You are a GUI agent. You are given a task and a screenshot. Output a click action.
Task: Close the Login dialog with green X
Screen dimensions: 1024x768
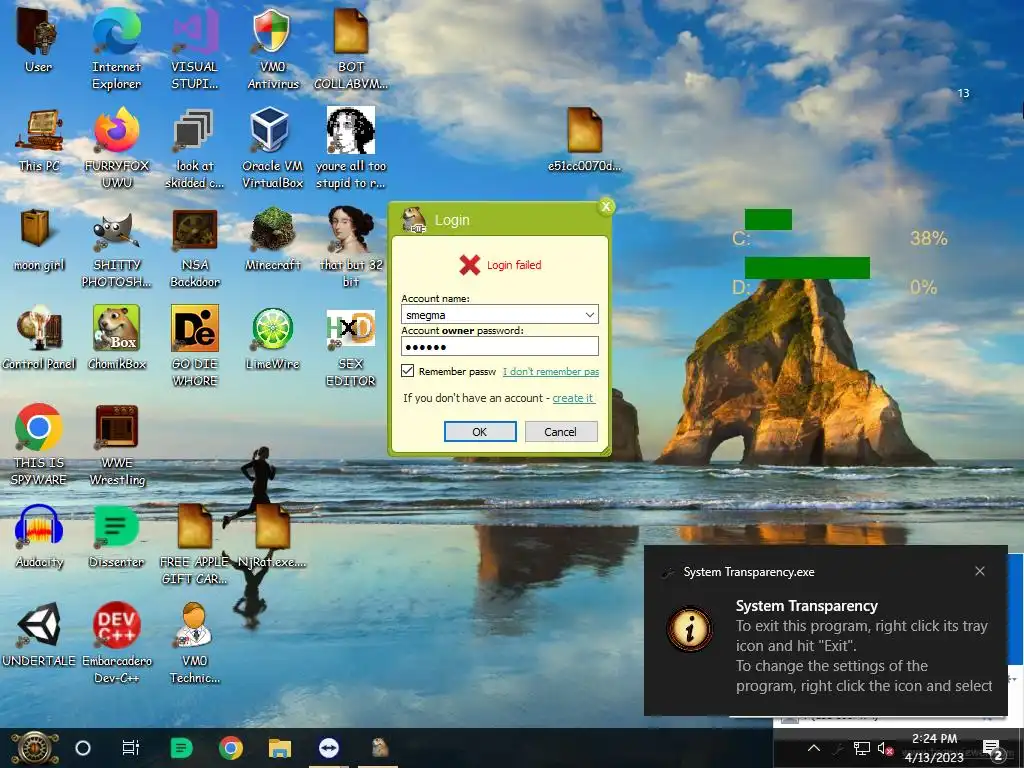605,206
